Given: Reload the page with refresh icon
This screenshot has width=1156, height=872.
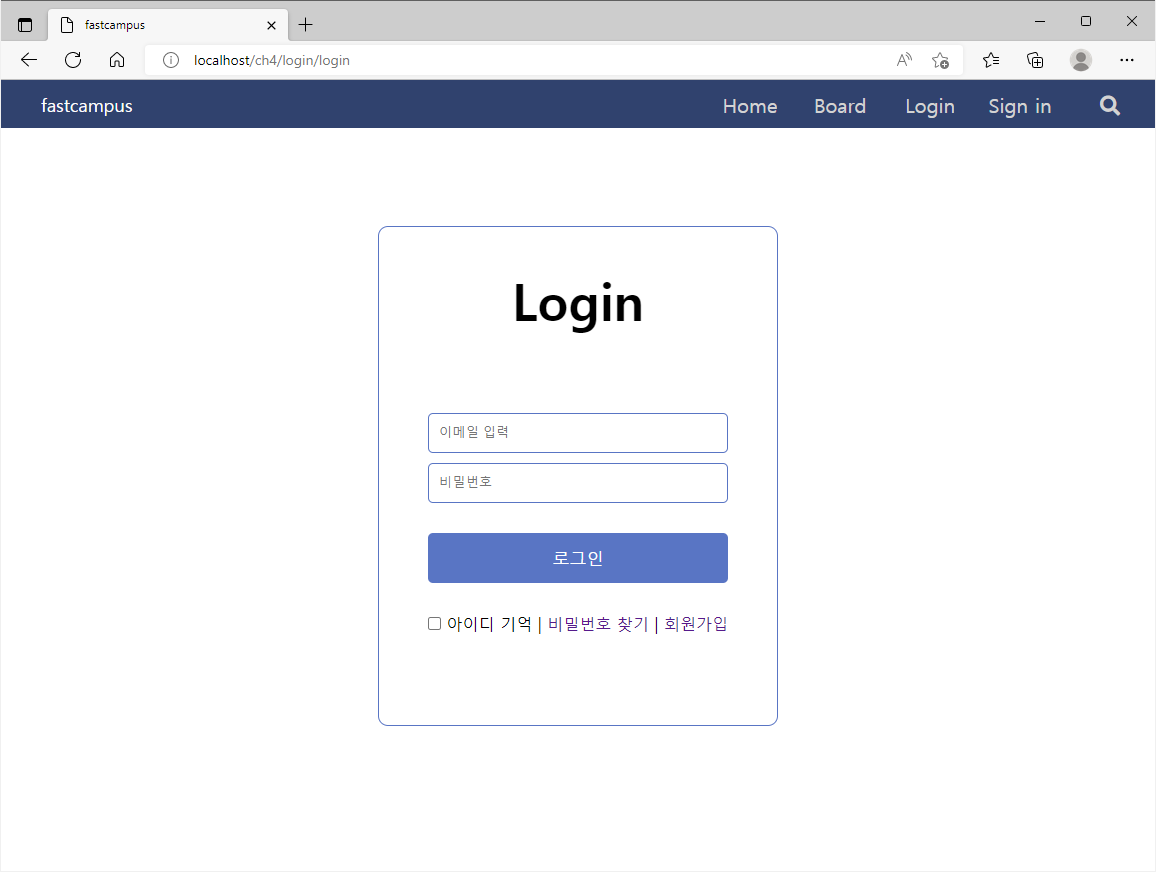Looking at the screenshot, I should click(73, 60).
